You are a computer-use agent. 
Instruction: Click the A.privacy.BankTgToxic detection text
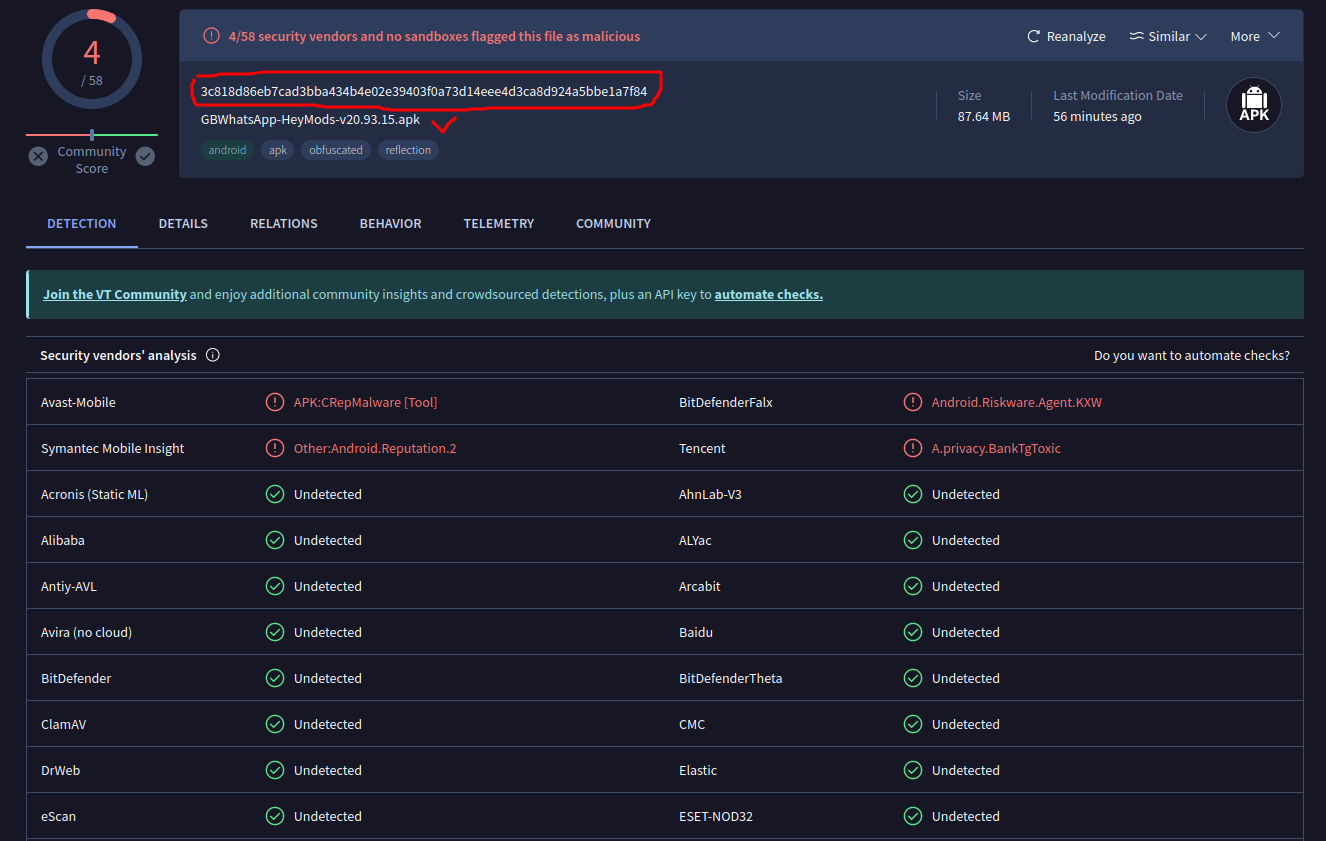(996, 448)
